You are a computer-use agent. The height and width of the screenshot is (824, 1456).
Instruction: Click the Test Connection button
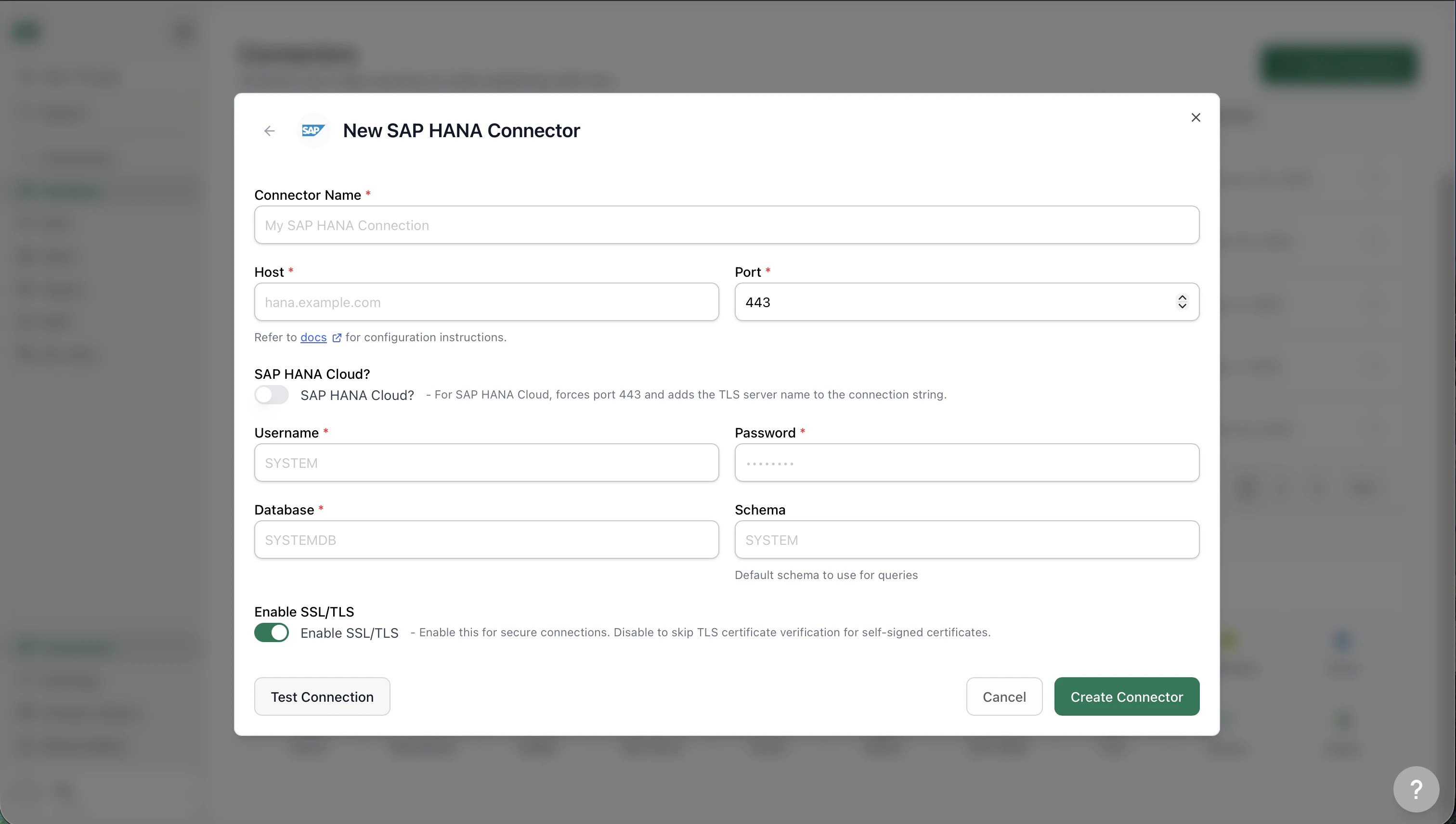click(322, 696)
